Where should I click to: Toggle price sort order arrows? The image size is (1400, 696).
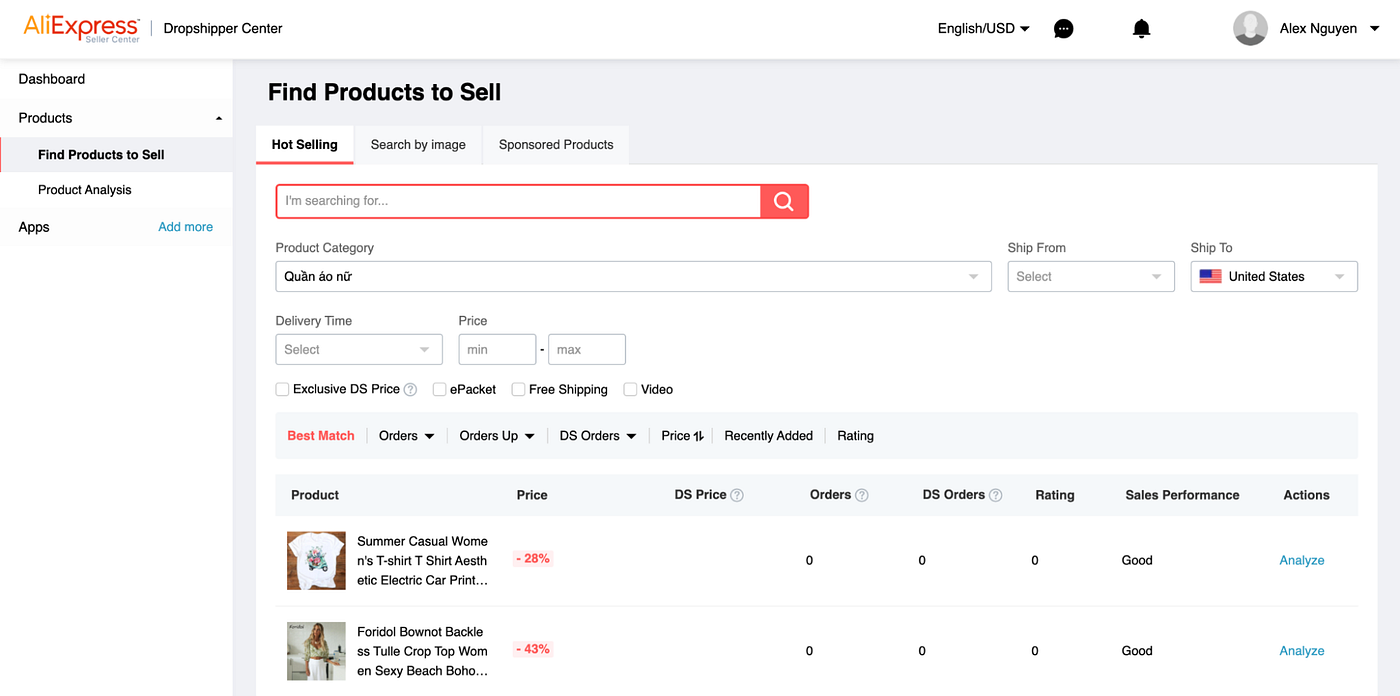(698, 436)
